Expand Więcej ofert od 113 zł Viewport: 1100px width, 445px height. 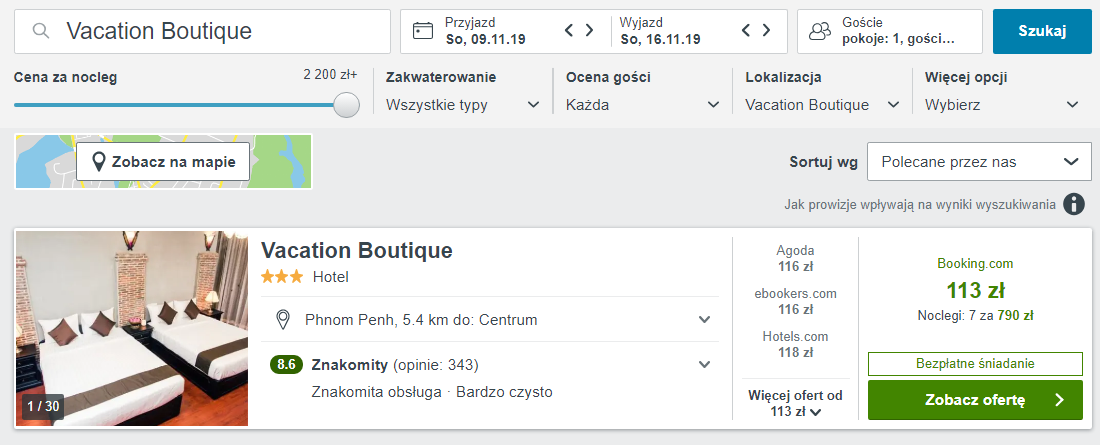[x=795, y=404]
